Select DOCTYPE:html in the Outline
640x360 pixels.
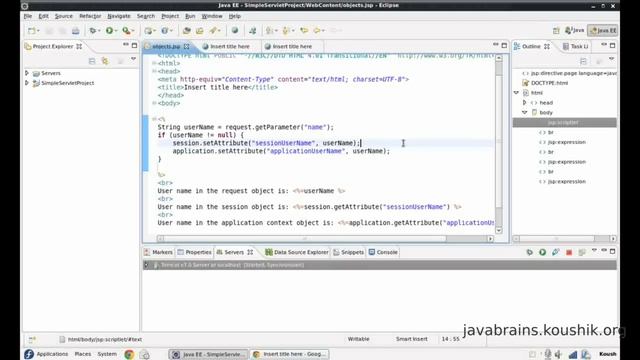pyautogui.click(x=549, y=83)
